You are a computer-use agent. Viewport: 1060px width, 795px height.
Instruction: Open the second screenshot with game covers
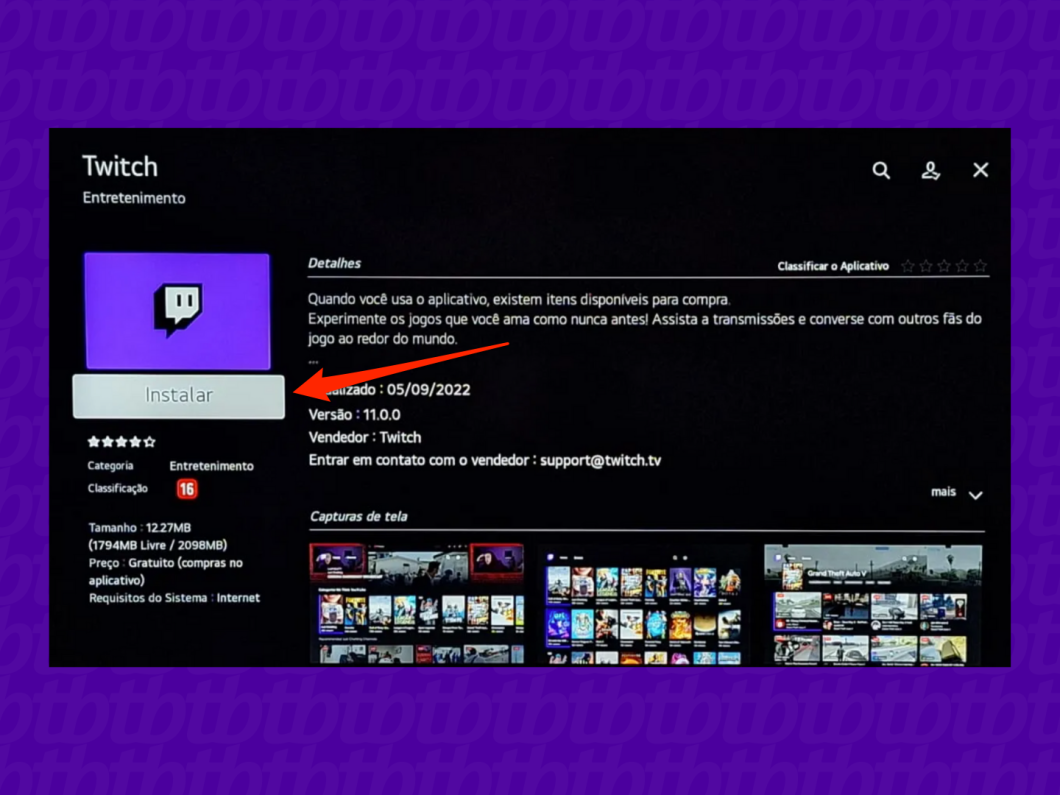pyautogui.click(x=644, y=605)
